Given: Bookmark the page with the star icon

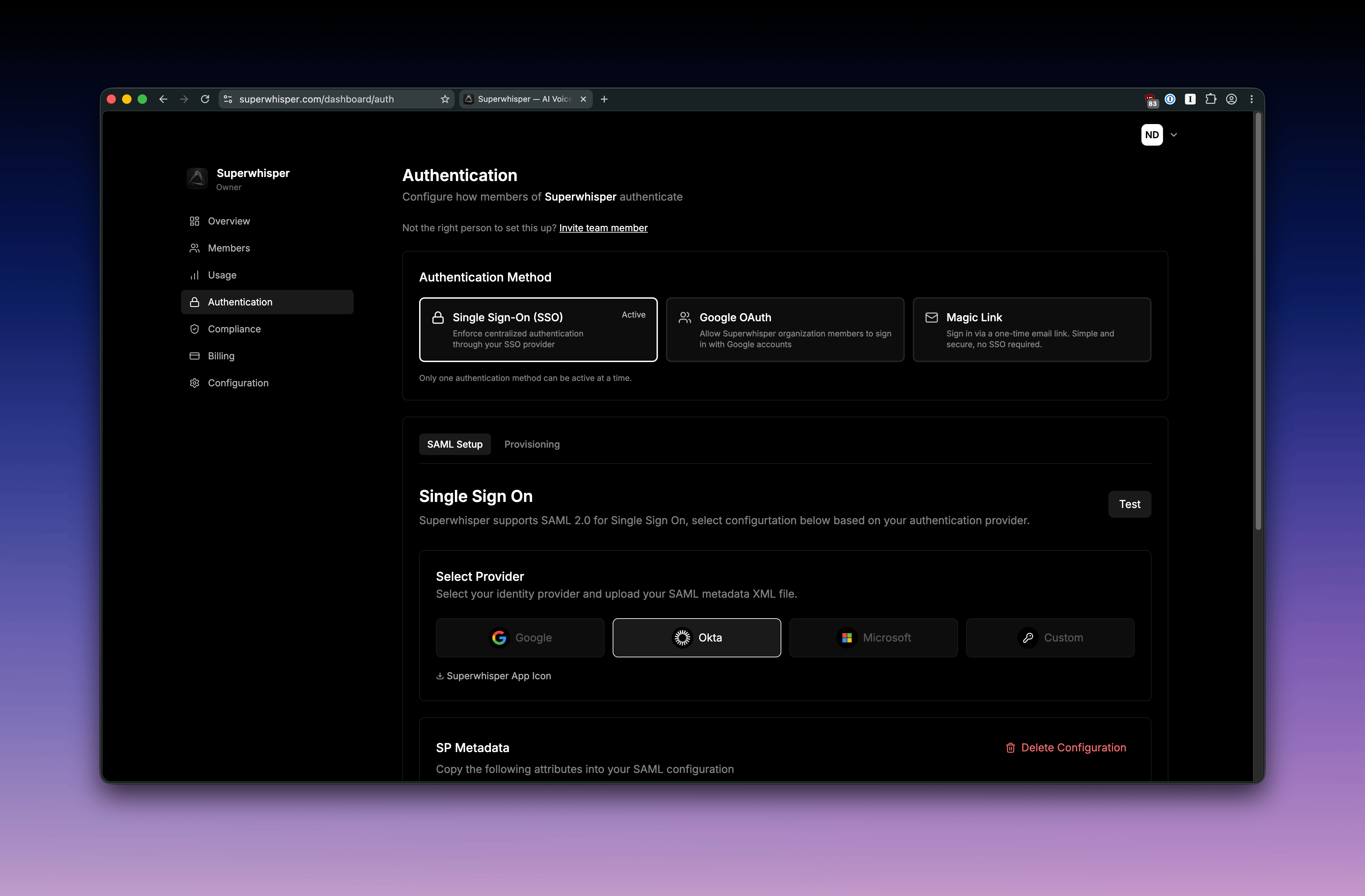Looking at the screenshot, I should click(445, 99).
